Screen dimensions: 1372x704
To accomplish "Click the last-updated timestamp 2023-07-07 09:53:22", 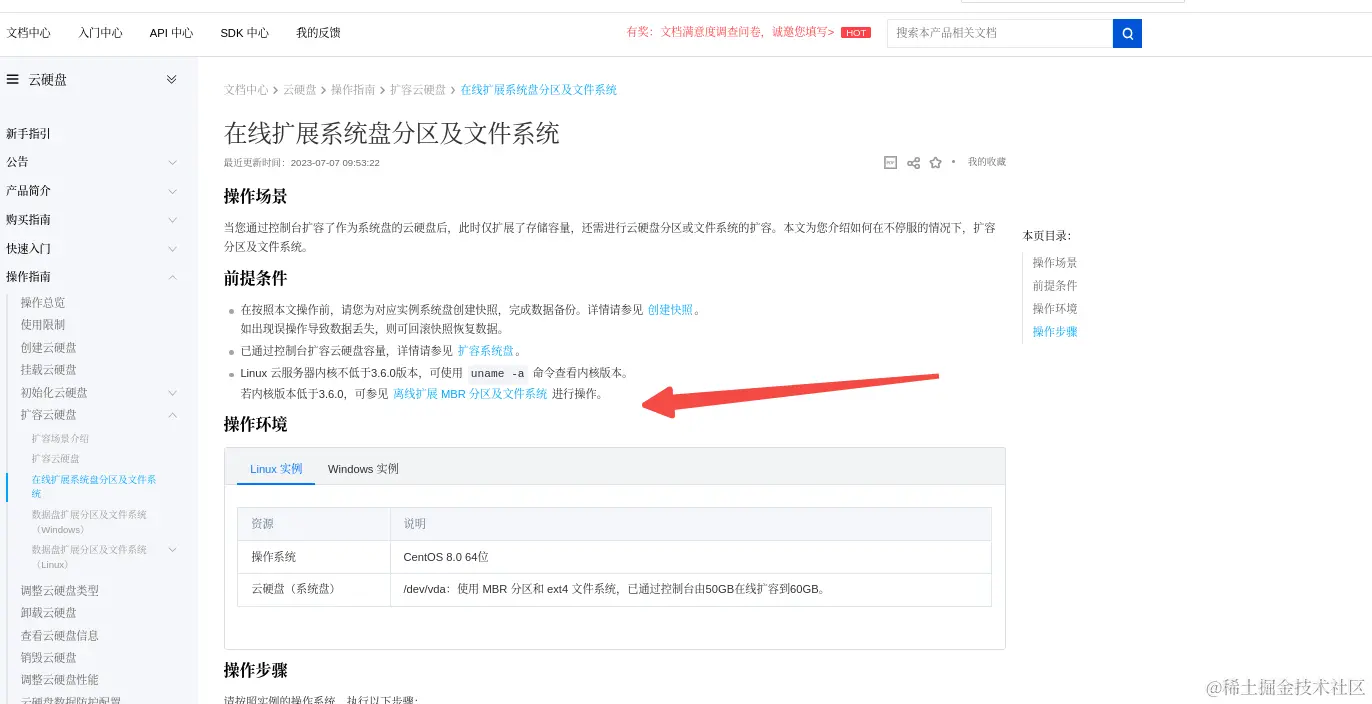I will pos(335,163).
